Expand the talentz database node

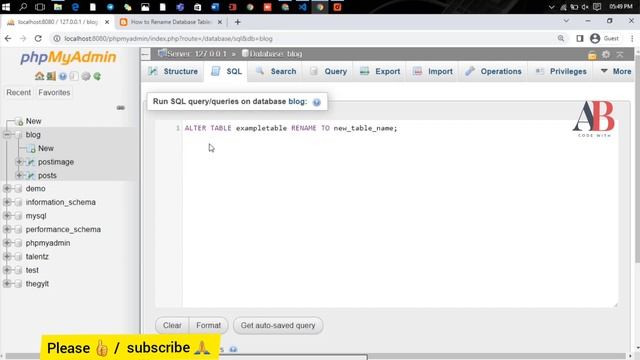(7, 257)
